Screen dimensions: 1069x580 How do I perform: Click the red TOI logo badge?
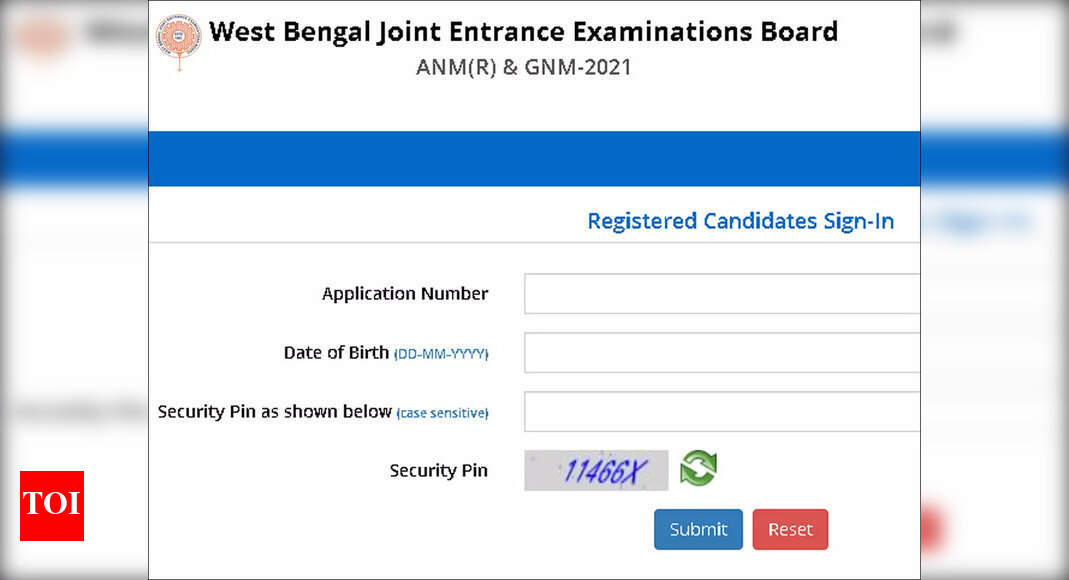52,506
